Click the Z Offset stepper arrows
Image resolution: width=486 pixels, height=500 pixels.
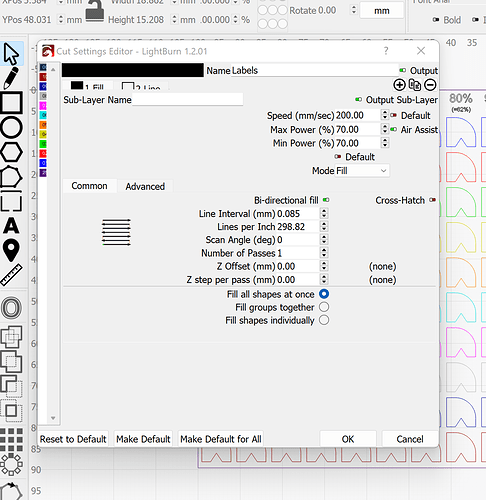[324, 266]
